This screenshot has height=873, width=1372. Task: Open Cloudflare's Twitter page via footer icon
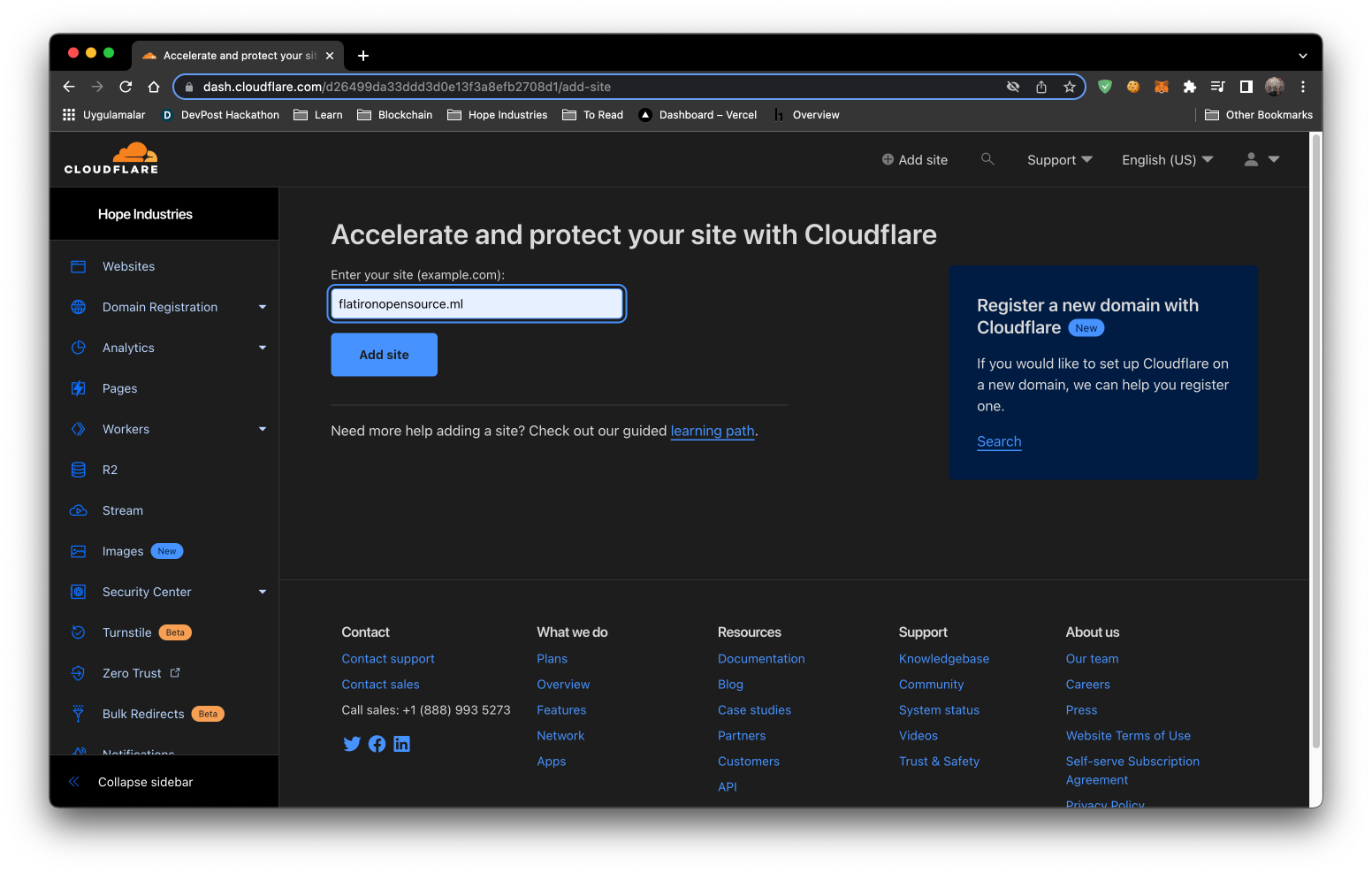point(352,744)
